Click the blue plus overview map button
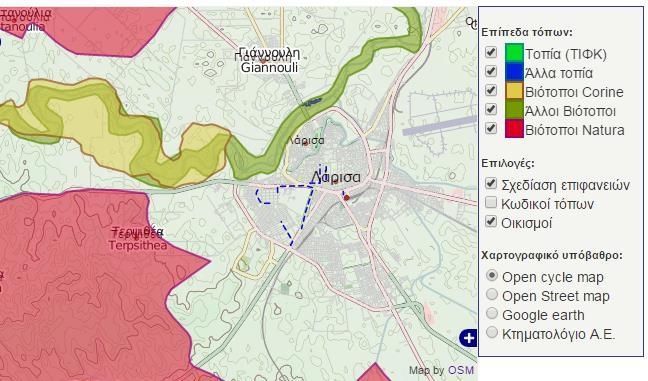Viewport: 648px width, 381px height. click(x=468, y=338)
